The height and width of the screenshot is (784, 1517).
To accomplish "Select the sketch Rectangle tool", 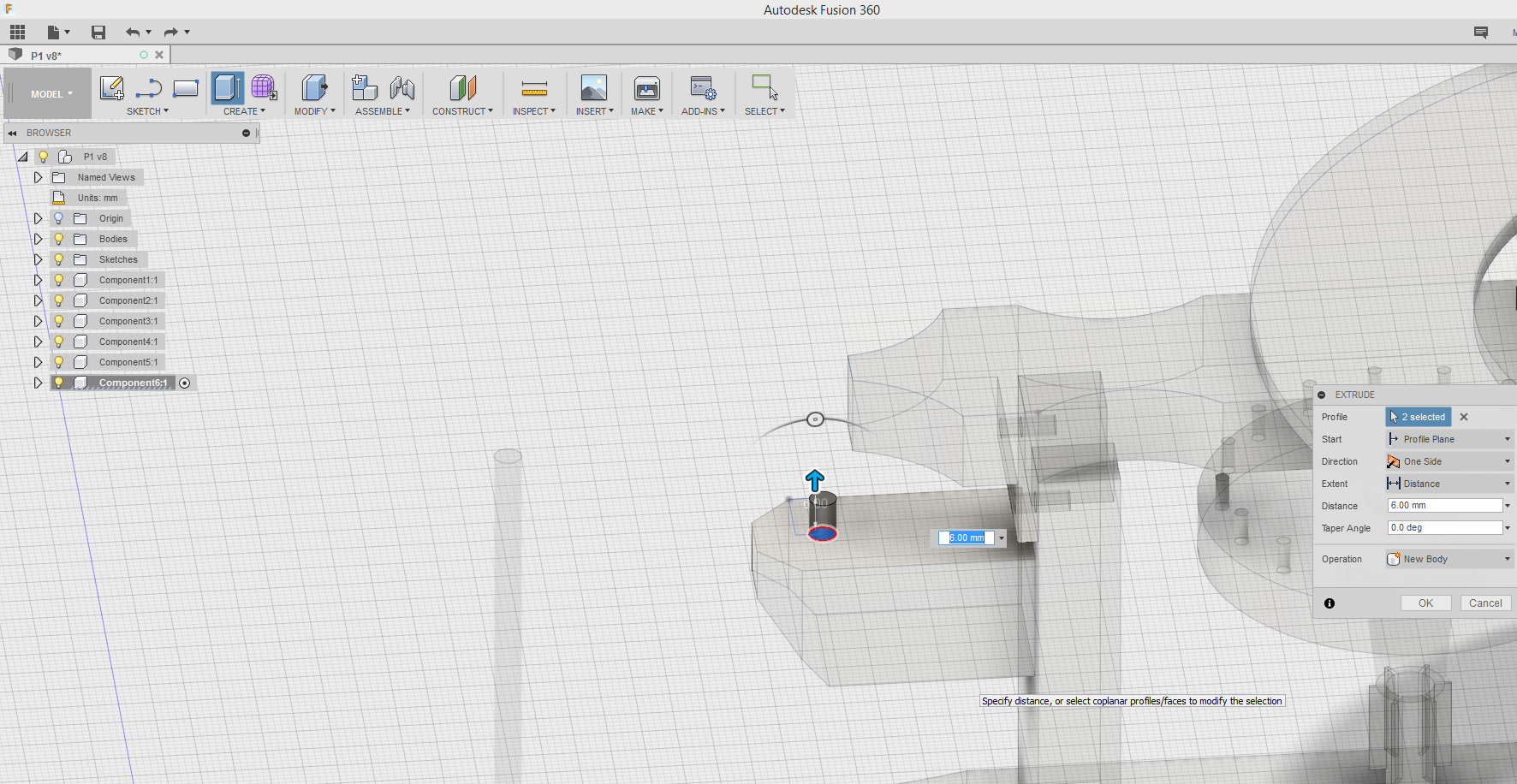I will [186, 88].
